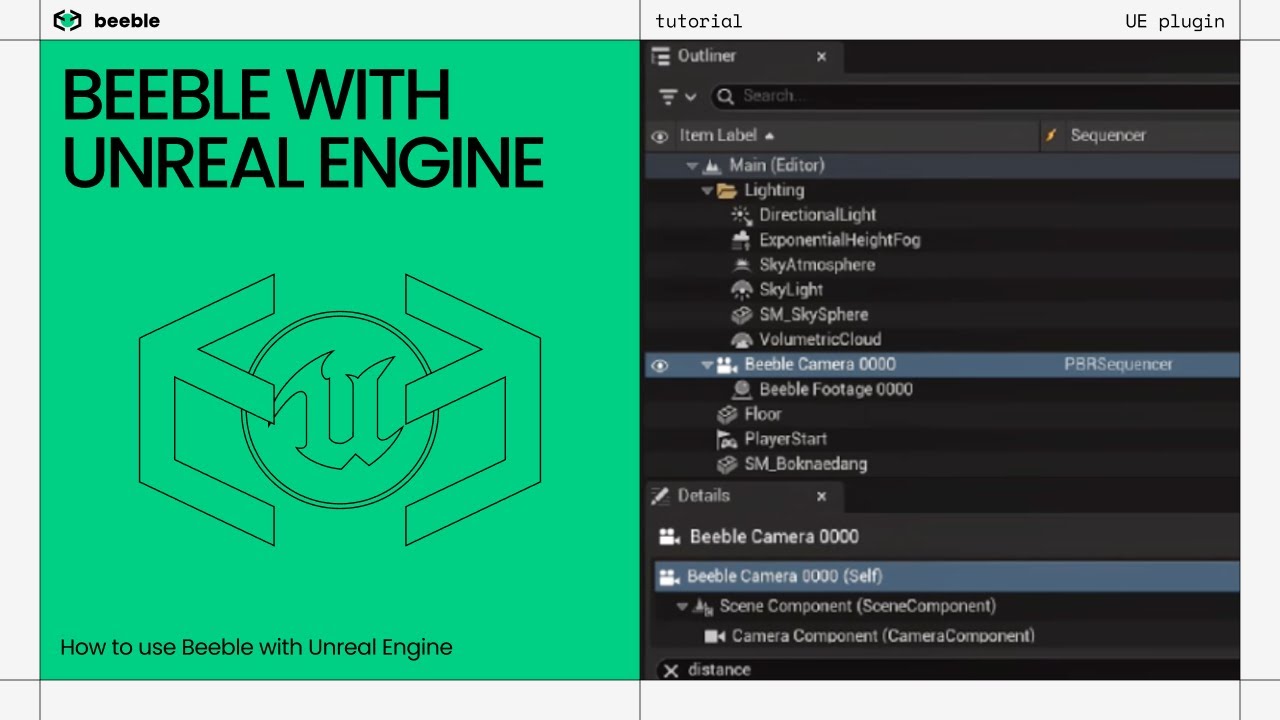This screenshot has width=1280, height=720.
Task: Click the VolumetricCloud icon
Action: (741, 340)
